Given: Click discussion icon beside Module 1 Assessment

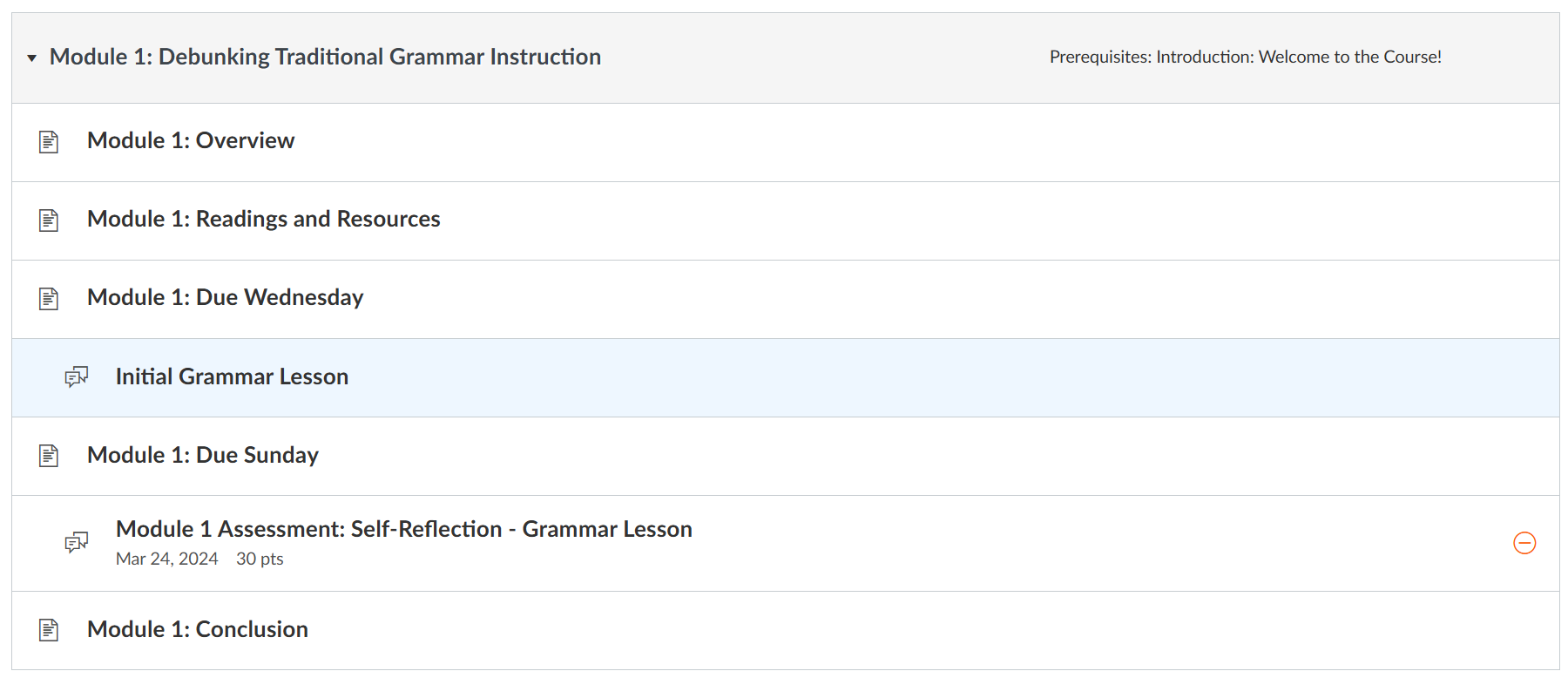Looking at the screenshot, I should [77, 543].
